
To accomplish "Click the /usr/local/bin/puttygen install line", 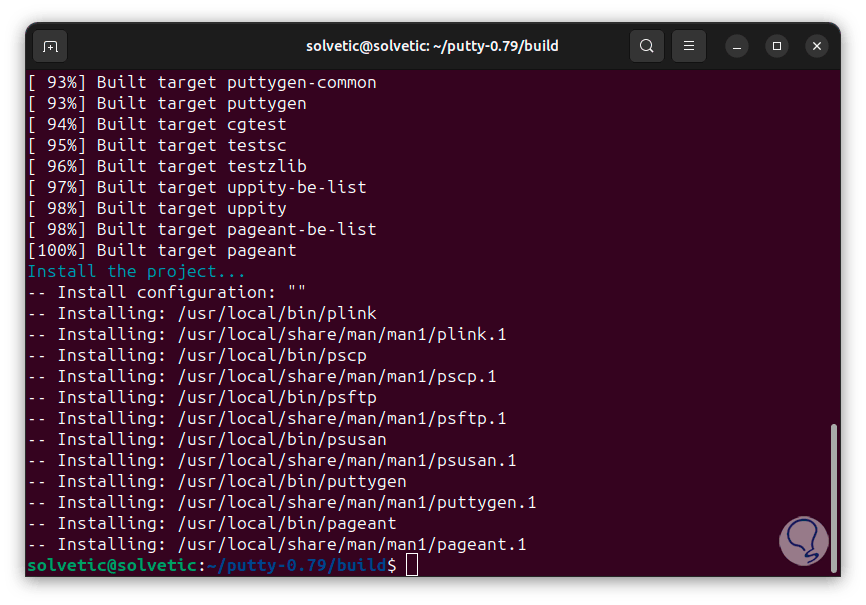I will click(x=217, y=481).
